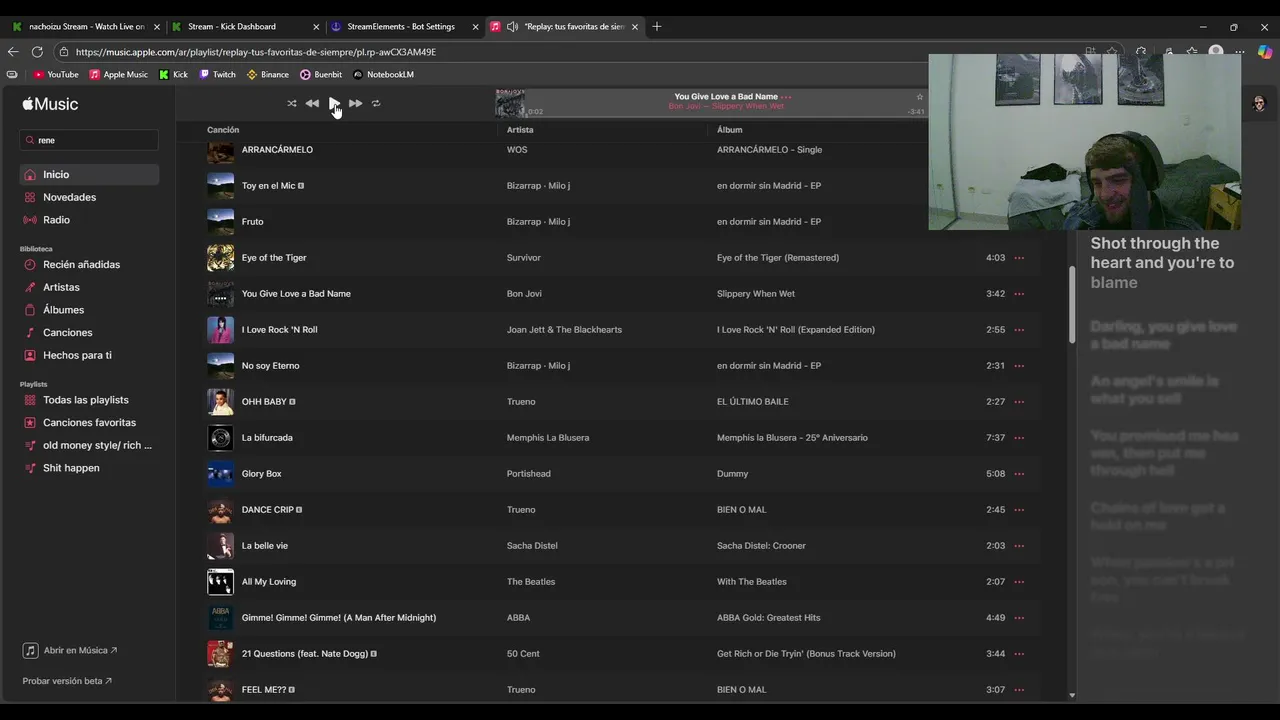Switch to StreamElements - Bot Settings tab
The width and height of the screenshot is (1280, 720).
coord(405,27)
